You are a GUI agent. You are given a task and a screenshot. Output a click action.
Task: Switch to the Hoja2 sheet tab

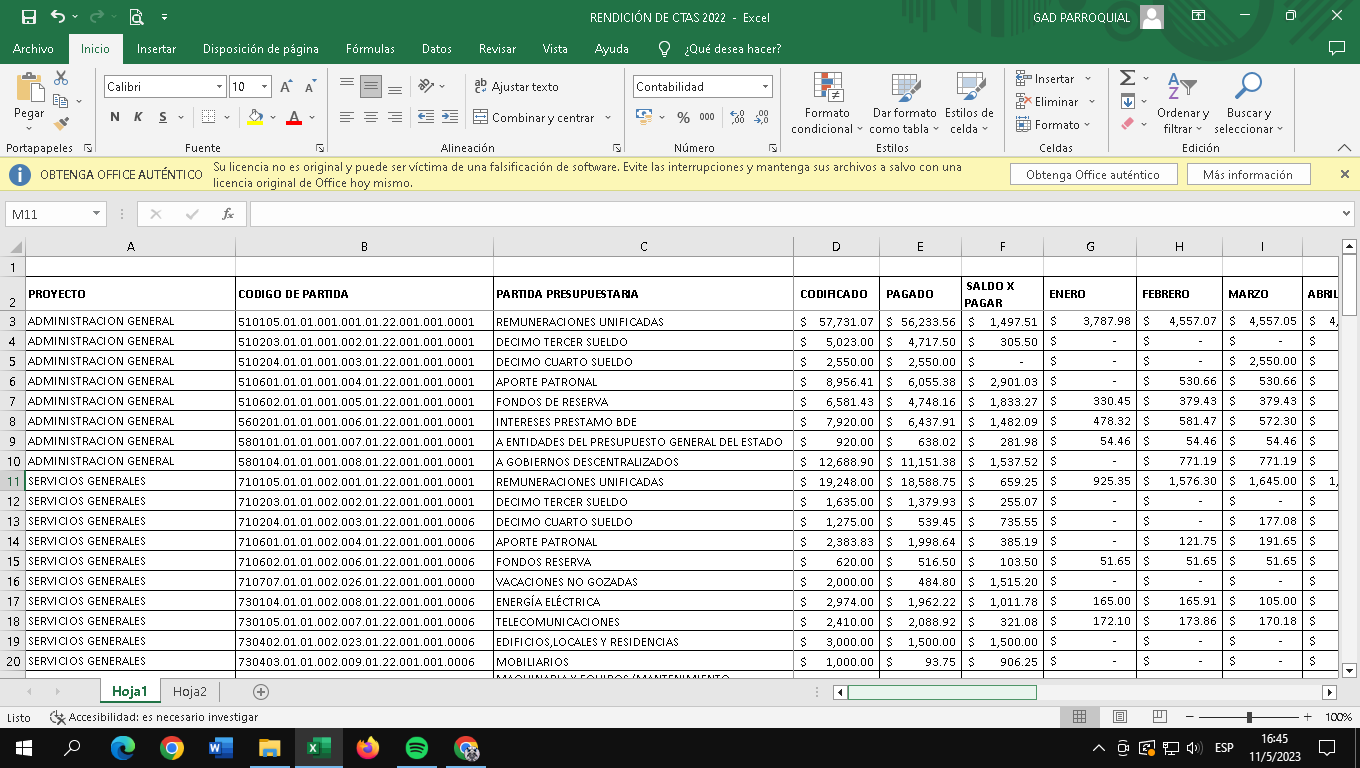coord(189,691)
